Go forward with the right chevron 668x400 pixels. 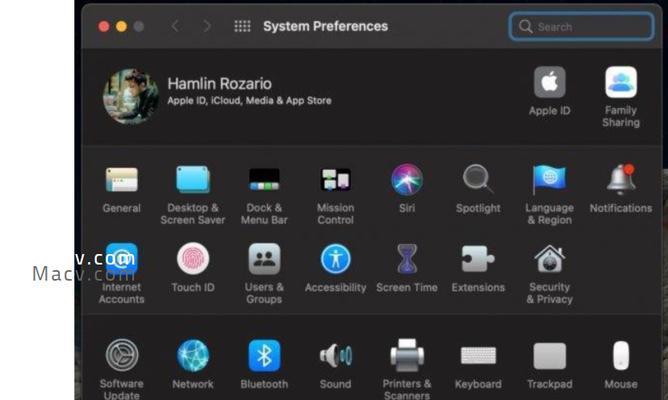pos(207,26)
